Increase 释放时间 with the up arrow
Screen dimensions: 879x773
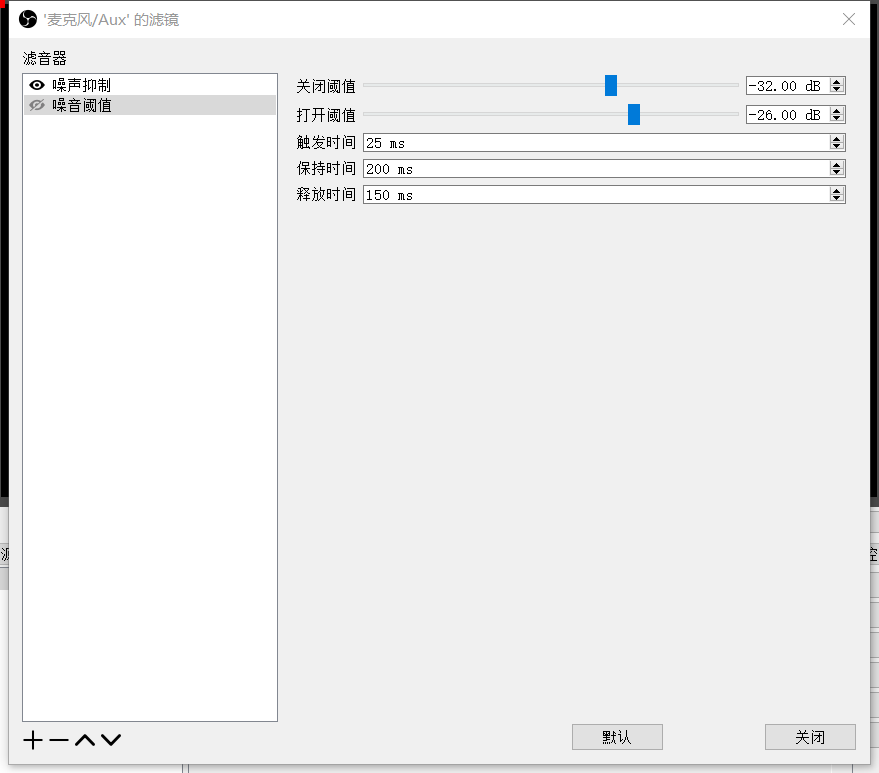pos(836,190)
